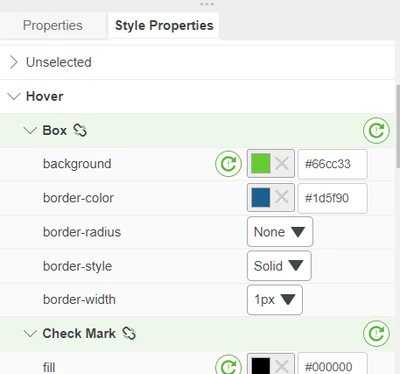This screenshot has height=374, width=400.
Task: Open the black fill color swatch
Action: coord(261,366)
